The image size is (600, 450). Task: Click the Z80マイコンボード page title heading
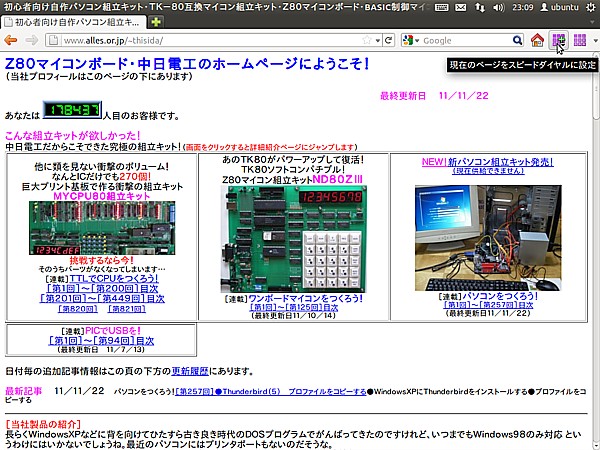187,64
